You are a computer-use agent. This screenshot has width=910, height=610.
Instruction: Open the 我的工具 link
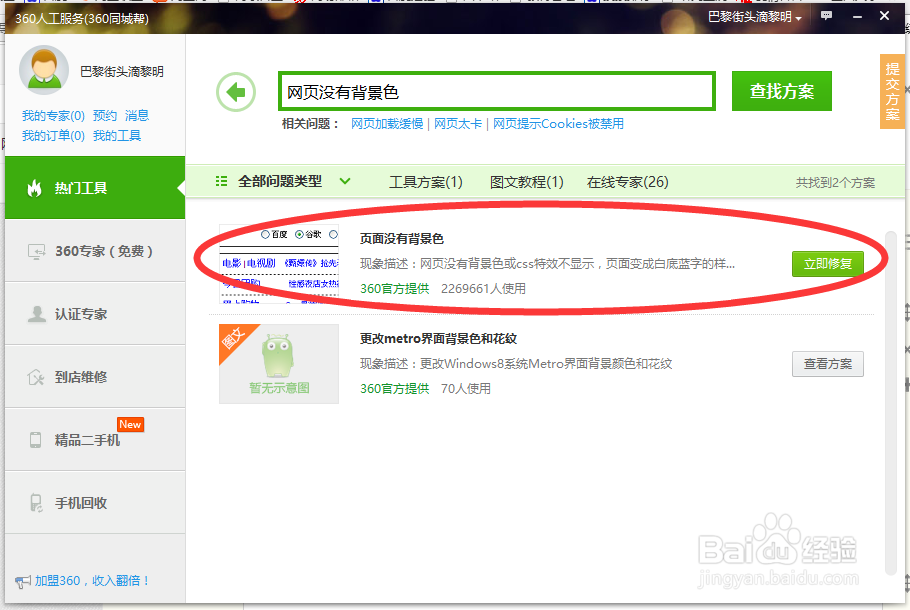(117, 136)
